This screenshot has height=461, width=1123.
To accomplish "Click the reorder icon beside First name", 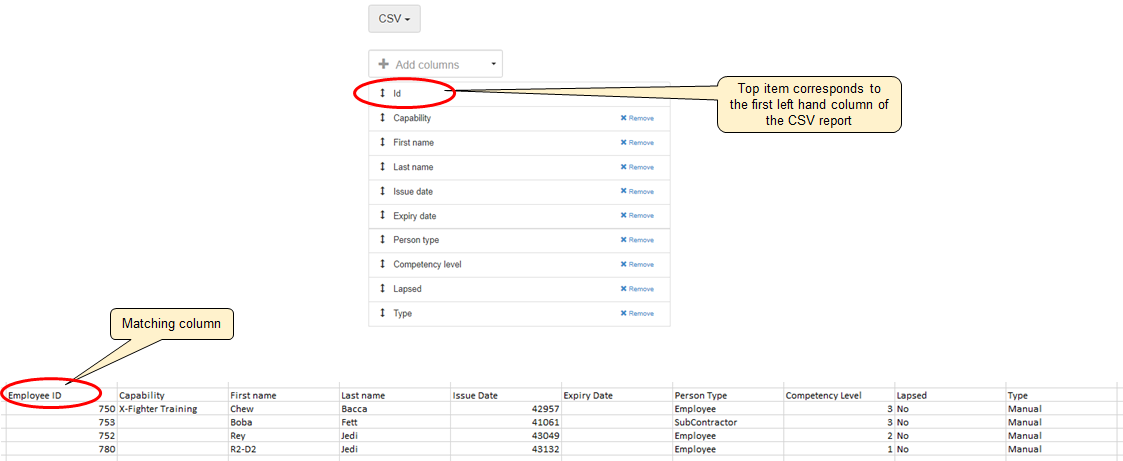I will click(382, 142).
